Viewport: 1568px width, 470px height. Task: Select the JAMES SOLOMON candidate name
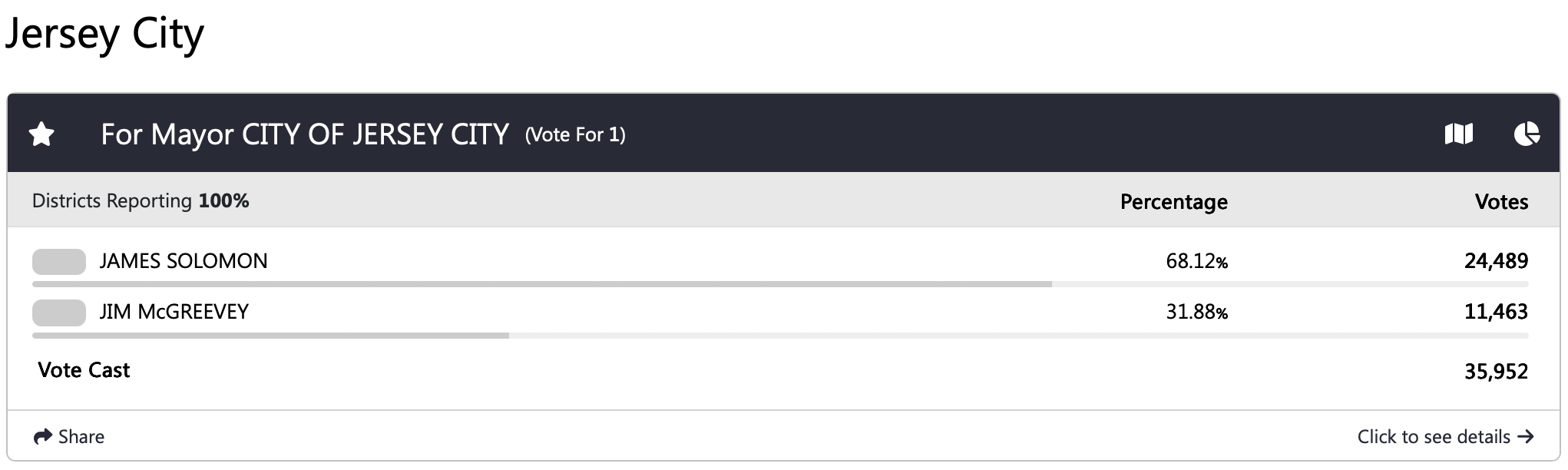coord(184,261)
